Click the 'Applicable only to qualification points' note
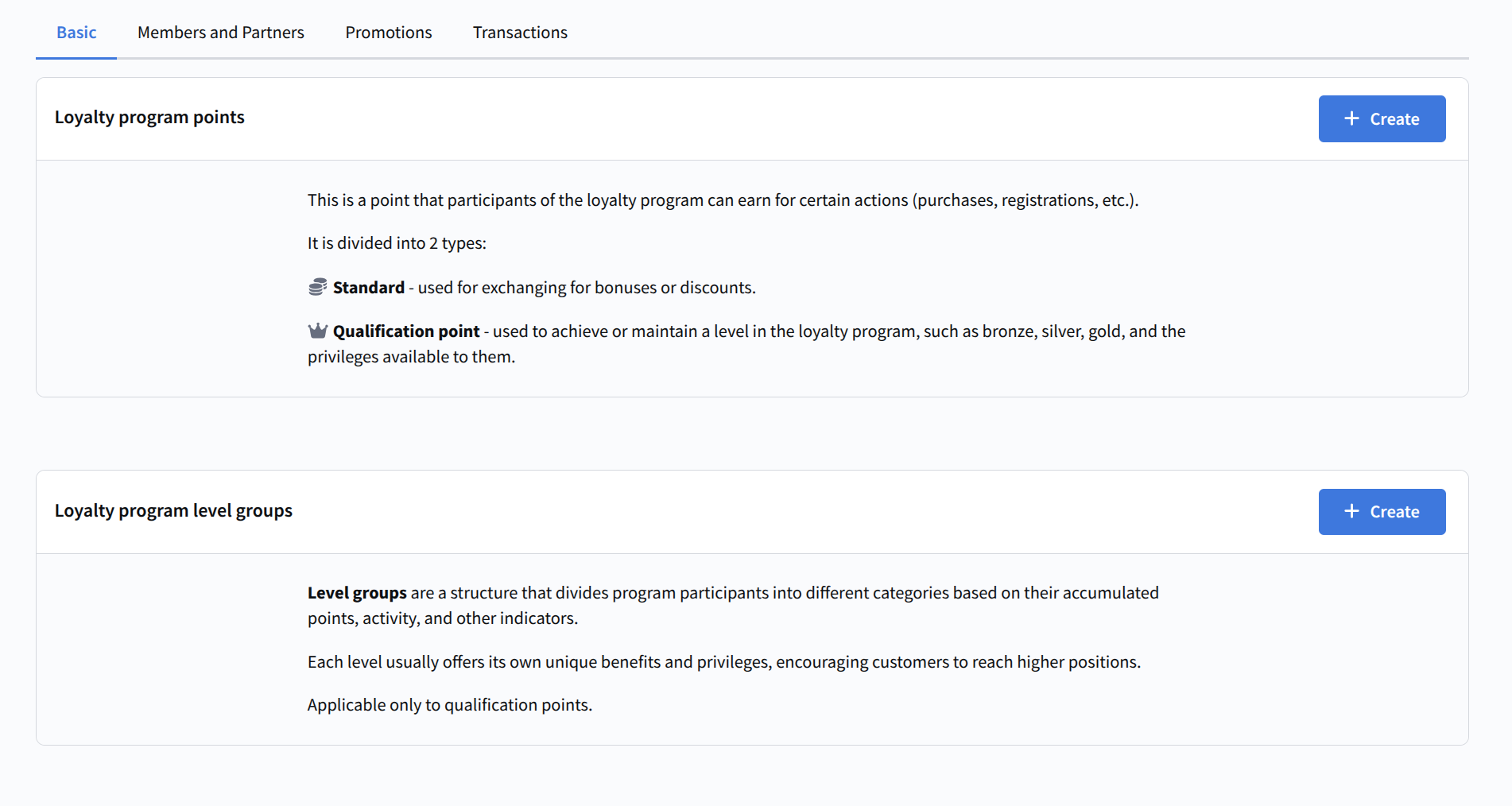Image resolution: width=1512 pixels, height=806 pixels. tap(449, 705)
